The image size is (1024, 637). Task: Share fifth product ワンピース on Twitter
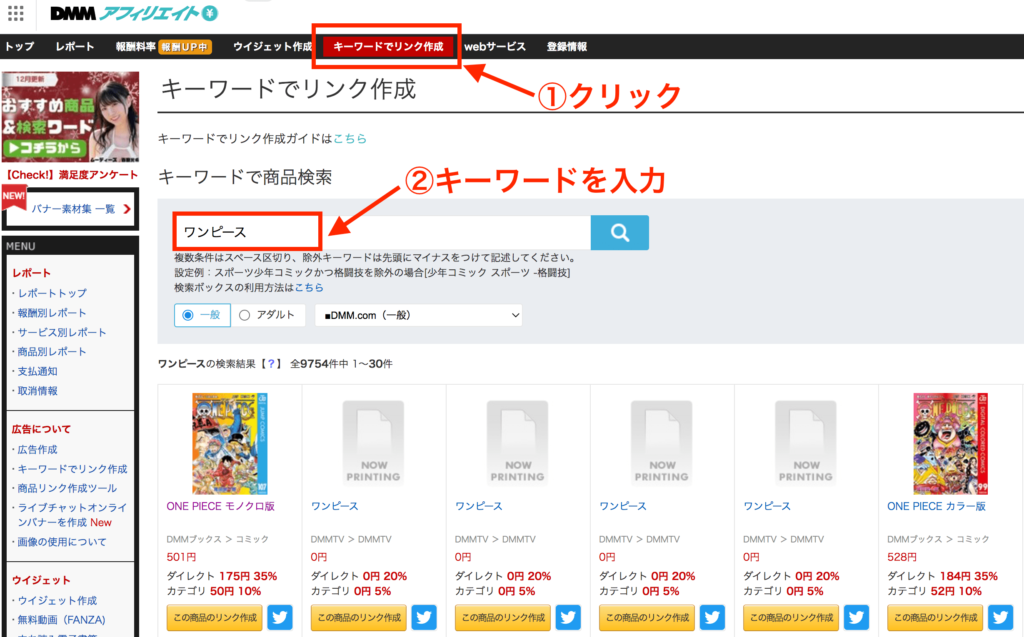tap(856, 617)
